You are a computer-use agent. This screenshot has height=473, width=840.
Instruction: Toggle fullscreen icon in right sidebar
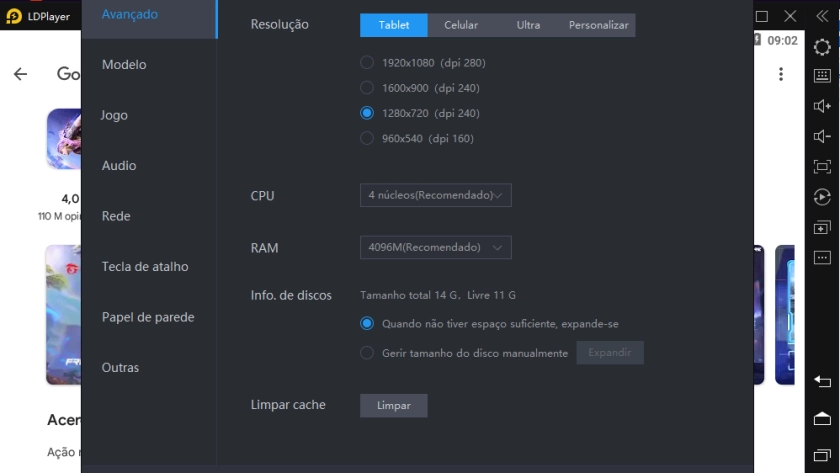822,167
